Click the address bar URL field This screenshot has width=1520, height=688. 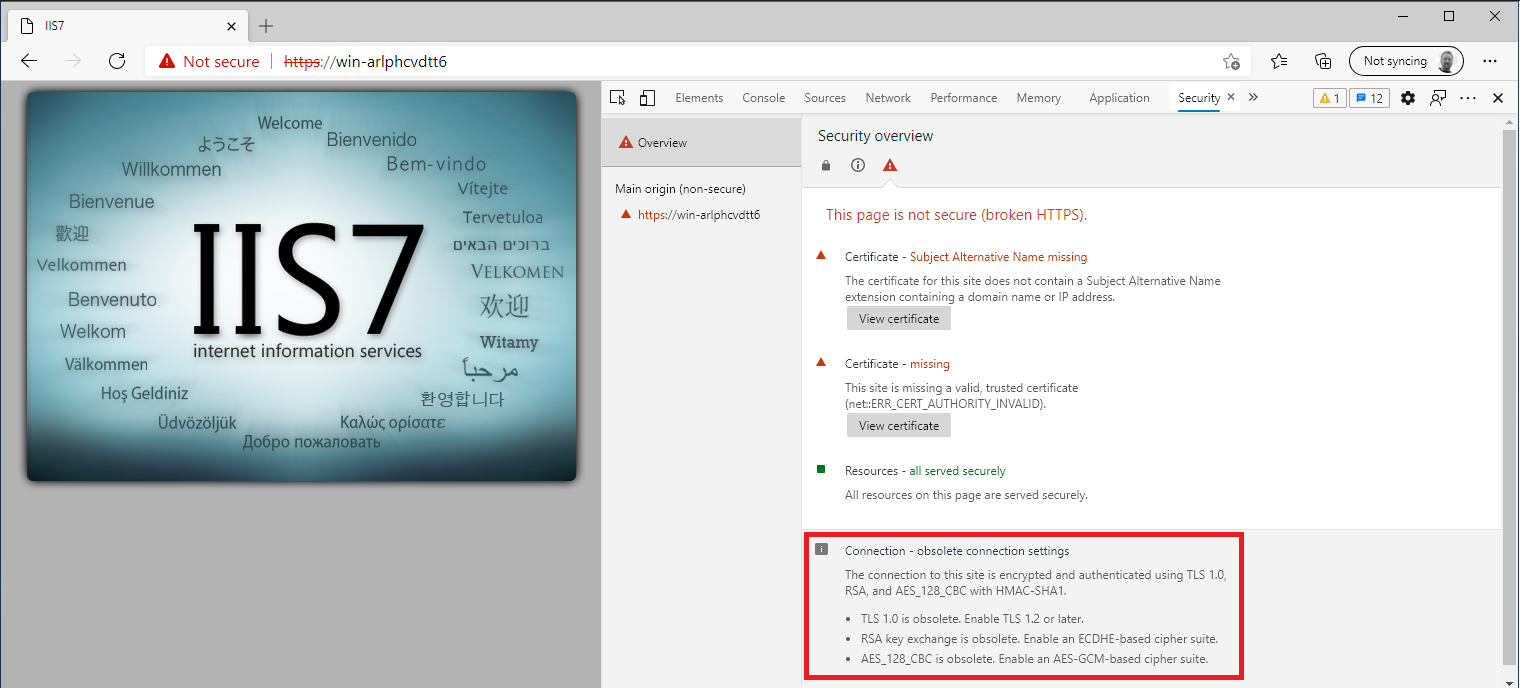coord(700,61)
